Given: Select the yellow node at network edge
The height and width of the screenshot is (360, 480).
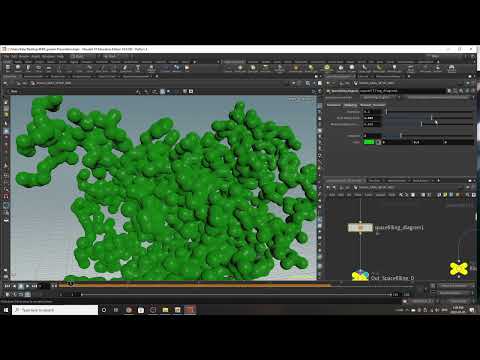Looking at the screenshot, I should (x=459, y=269).
